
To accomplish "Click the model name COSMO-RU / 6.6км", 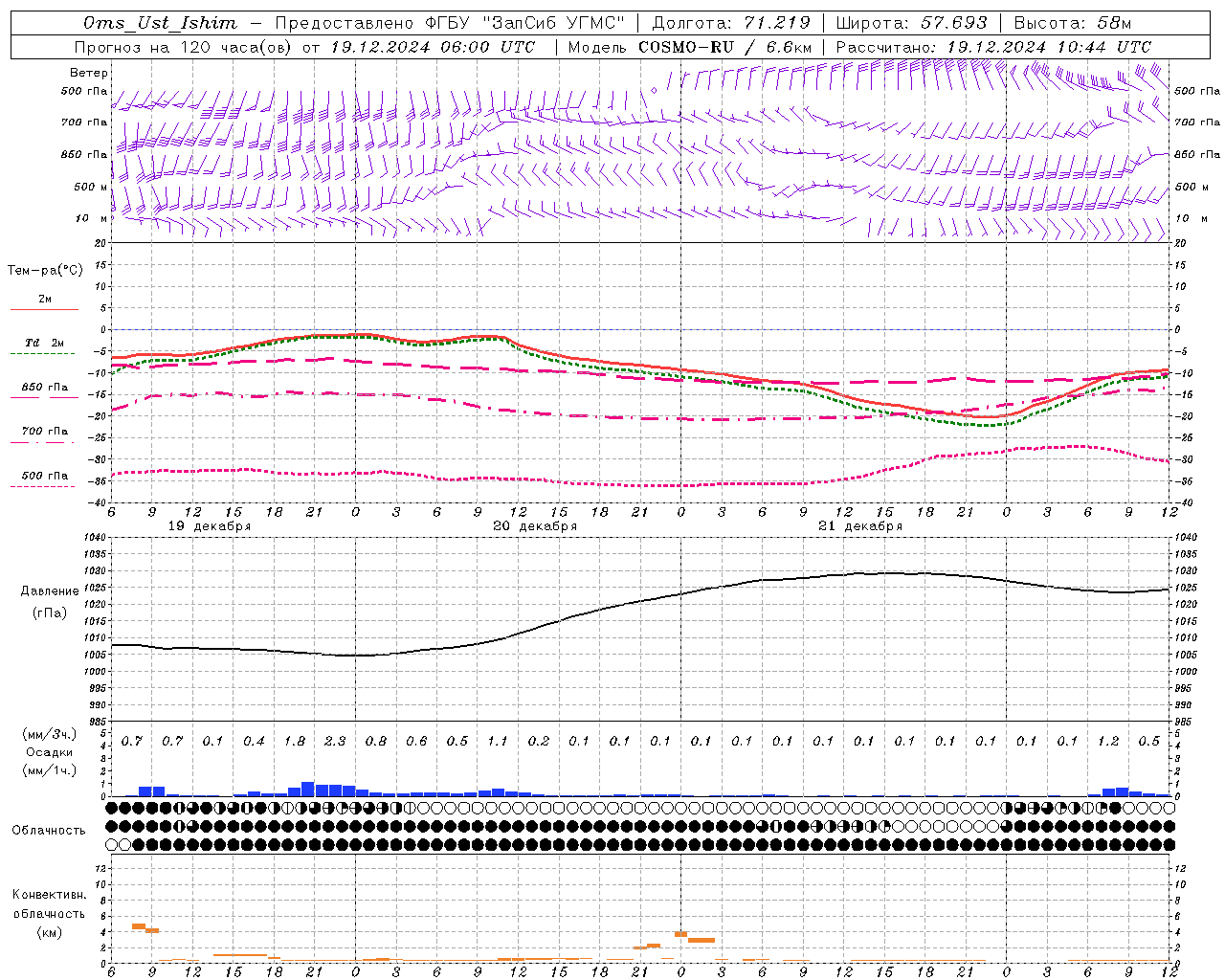I will click(x=724, y=47).
